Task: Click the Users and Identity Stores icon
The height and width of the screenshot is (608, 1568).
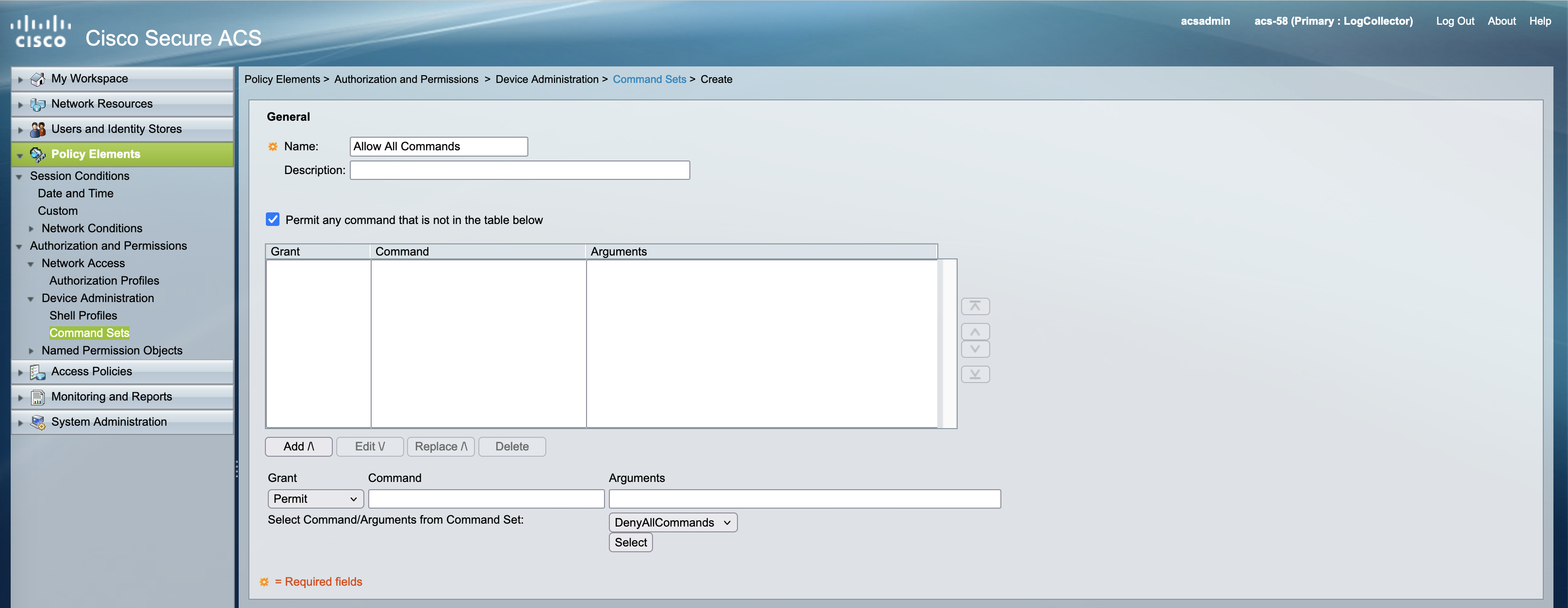Action: click(38, 129)
